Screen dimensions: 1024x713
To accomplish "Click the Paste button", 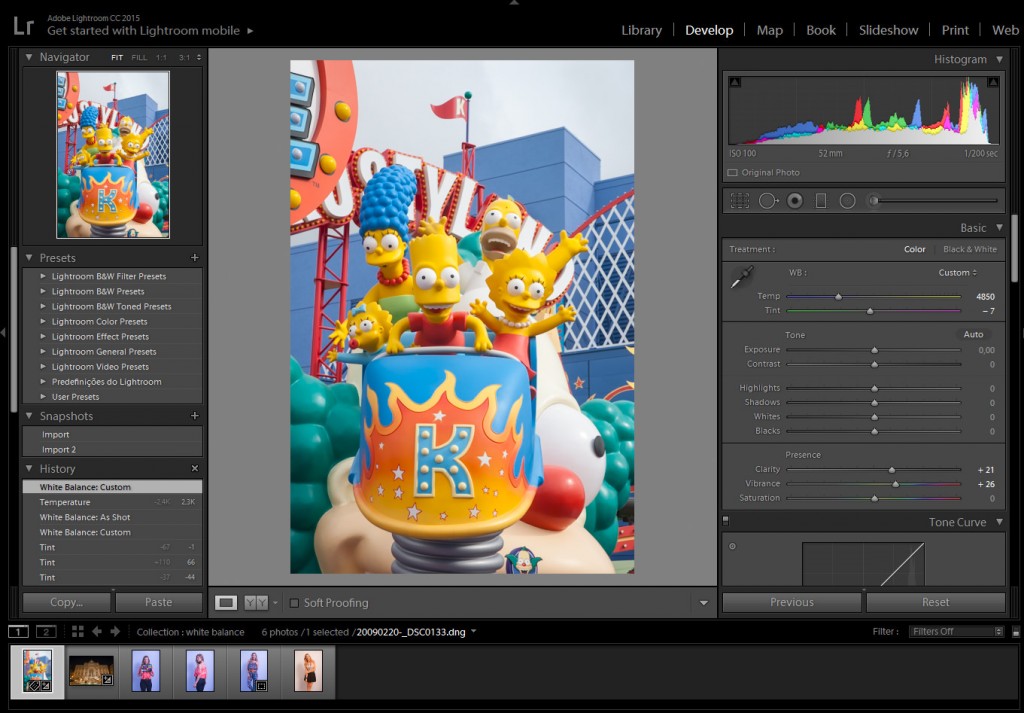I will click(x=159, y=603).
